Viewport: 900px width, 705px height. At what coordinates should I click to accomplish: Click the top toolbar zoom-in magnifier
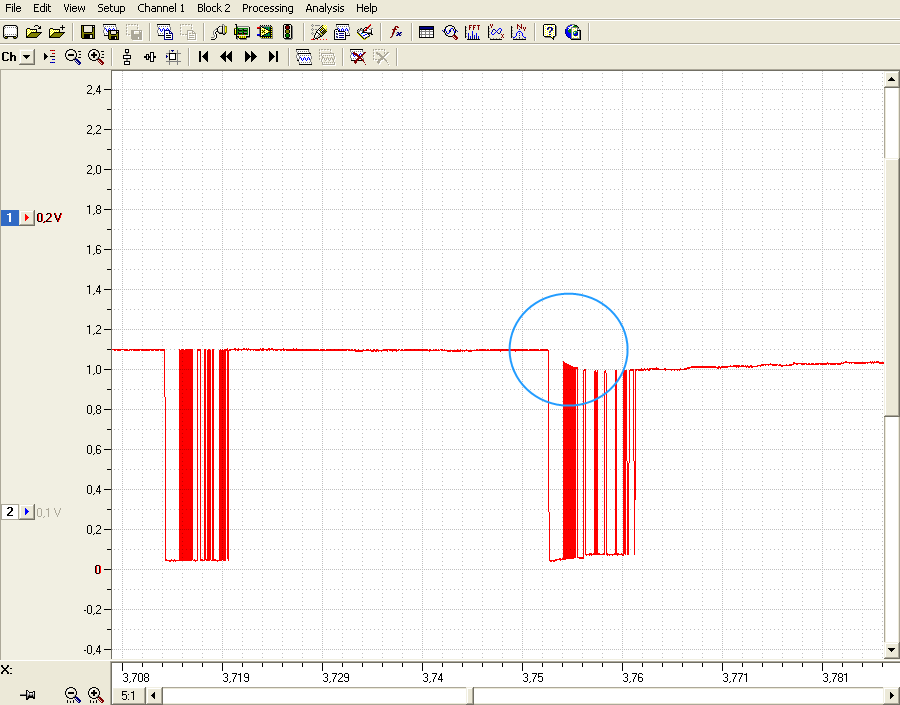click(x=96, y=57)
